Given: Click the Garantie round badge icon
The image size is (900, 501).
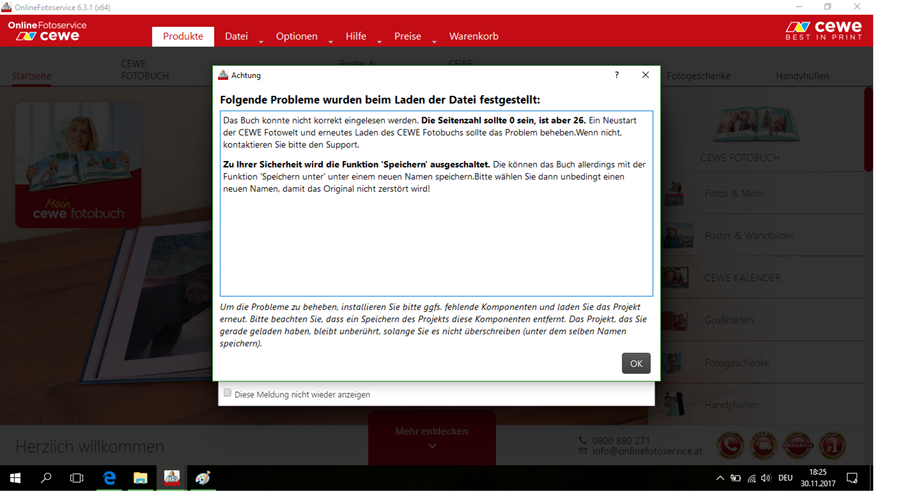Looking at the screenshot, I should click(x=798, y=445).
